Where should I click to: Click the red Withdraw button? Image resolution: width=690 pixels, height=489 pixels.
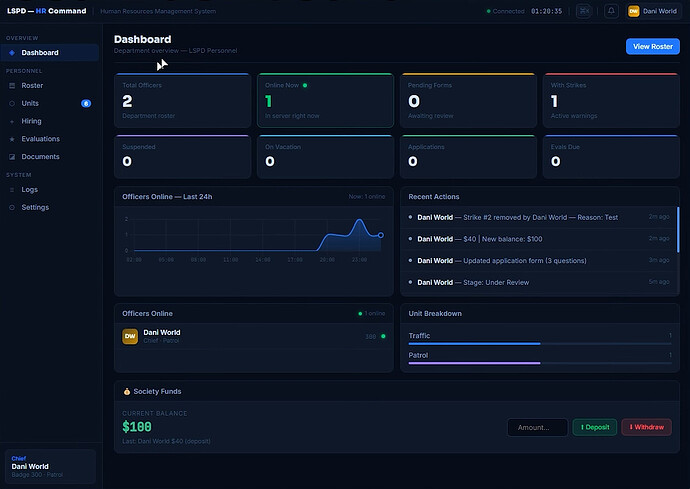coord(646,427)
